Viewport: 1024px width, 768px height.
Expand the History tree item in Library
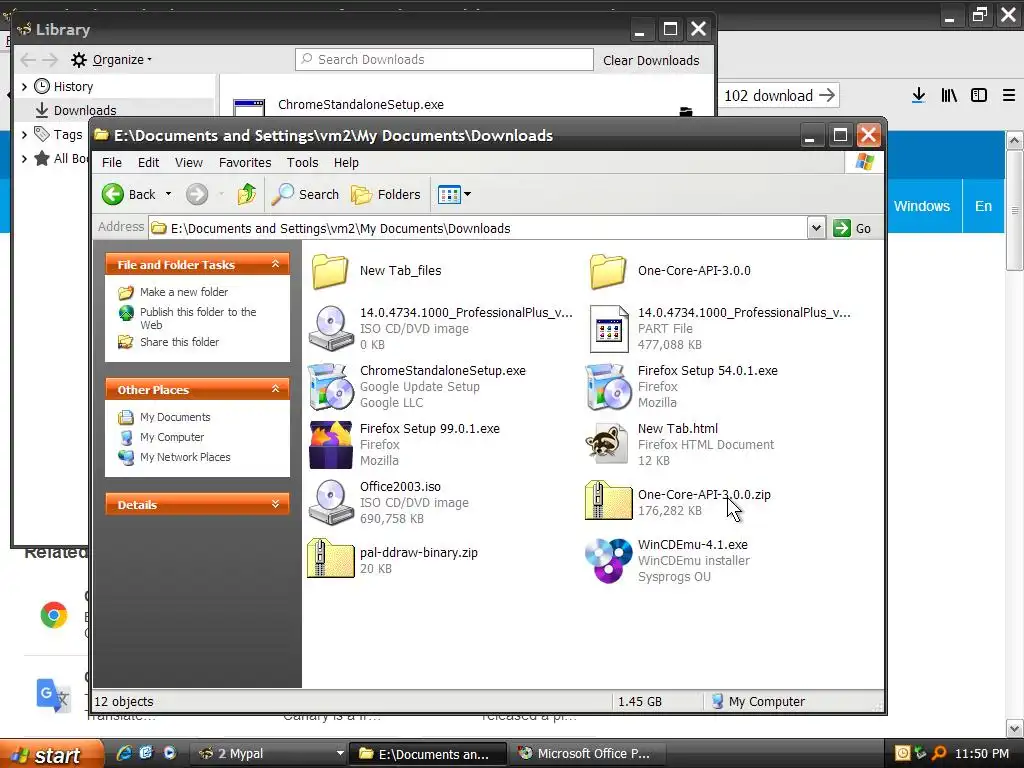point(24,86)
